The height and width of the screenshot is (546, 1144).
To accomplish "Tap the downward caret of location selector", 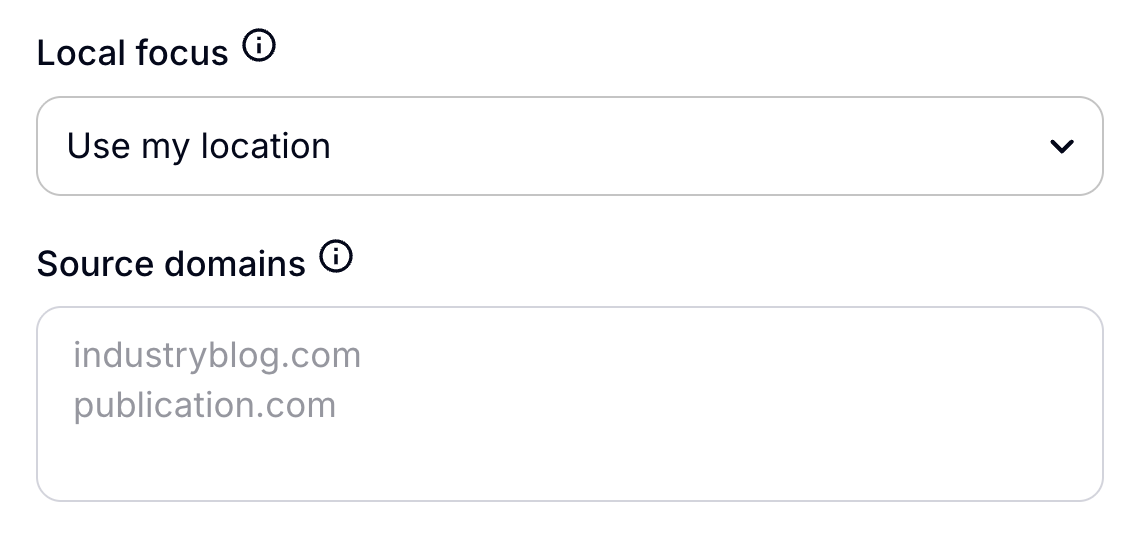I will pyautogui.click(x=1061, y=147).
